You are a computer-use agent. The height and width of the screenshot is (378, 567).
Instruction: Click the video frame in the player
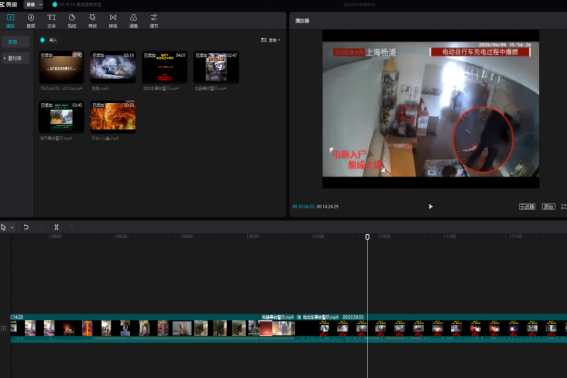pyautogui.click(x=431, y=109)
